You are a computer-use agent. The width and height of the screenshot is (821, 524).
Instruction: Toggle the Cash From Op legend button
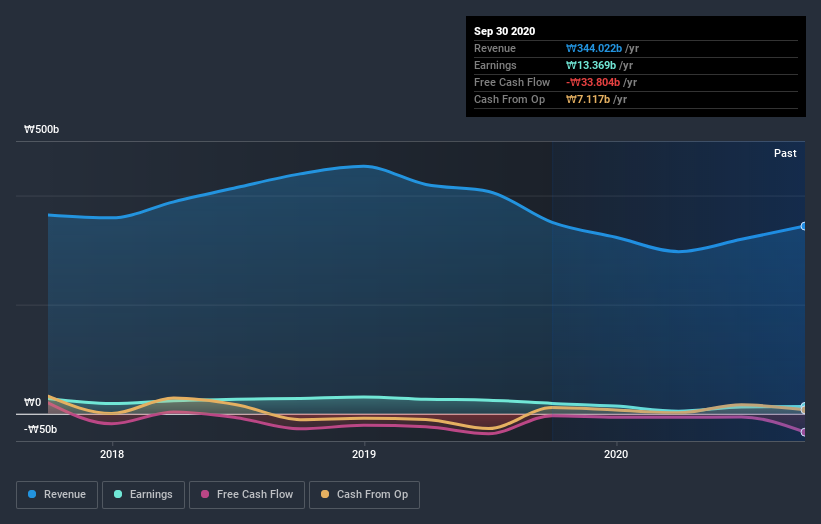tap(364, 495)
